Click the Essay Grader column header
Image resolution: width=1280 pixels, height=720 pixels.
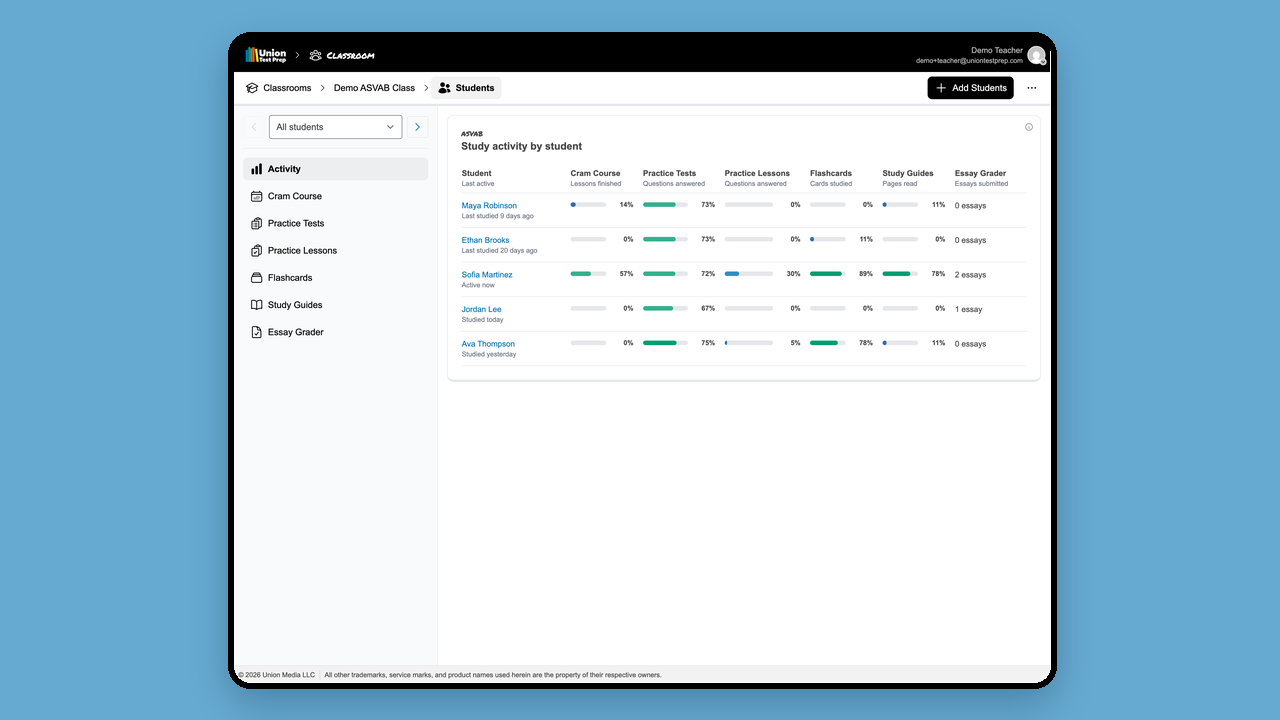[980, 173]
